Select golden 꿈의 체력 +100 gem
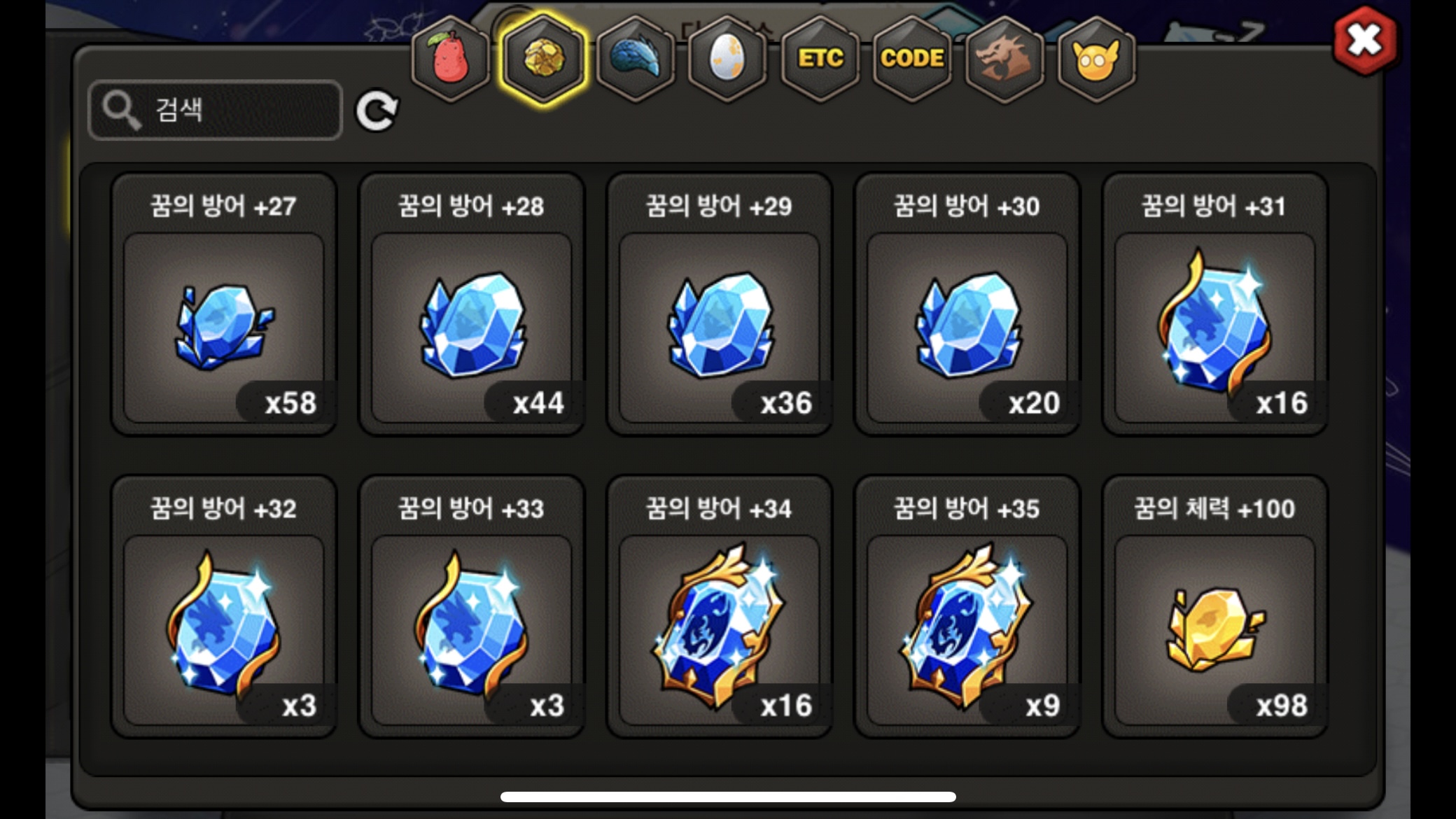The width and height of the screenshot is (1456, 819). tap(1215, 607)
